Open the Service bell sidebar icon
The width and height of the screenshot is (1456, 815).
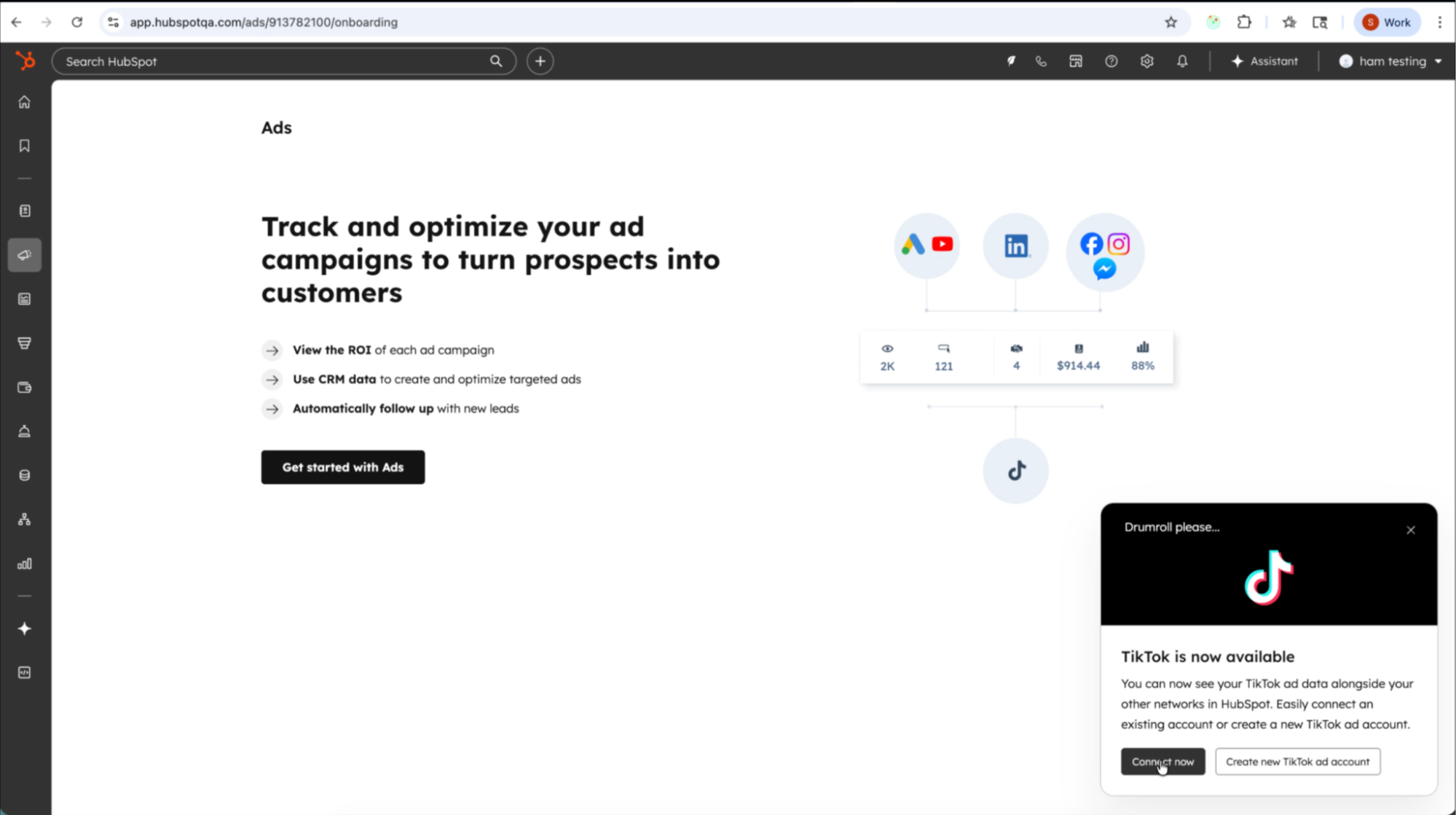(x=25, y=431)
